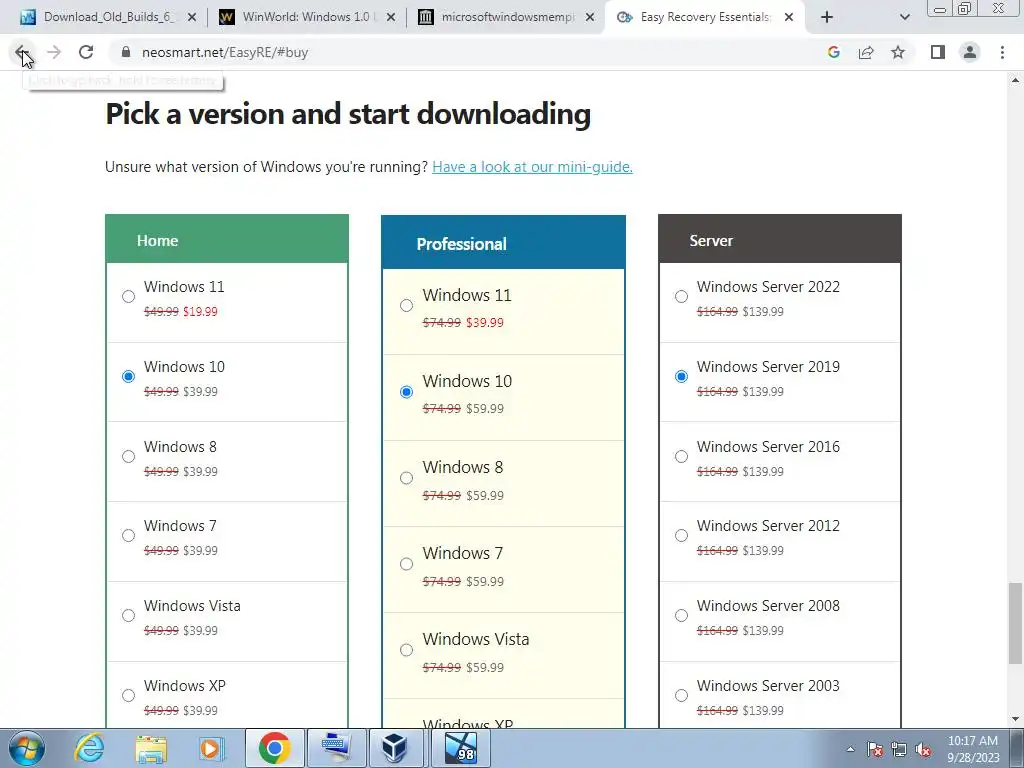Click the Home Windows 11 $19.99 price

200,312
